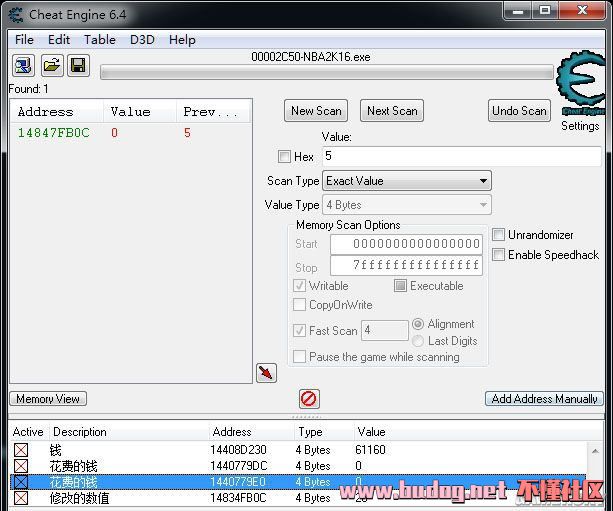Open the File menu
This screenshot has height=511, width=613.
coord(24,39)
